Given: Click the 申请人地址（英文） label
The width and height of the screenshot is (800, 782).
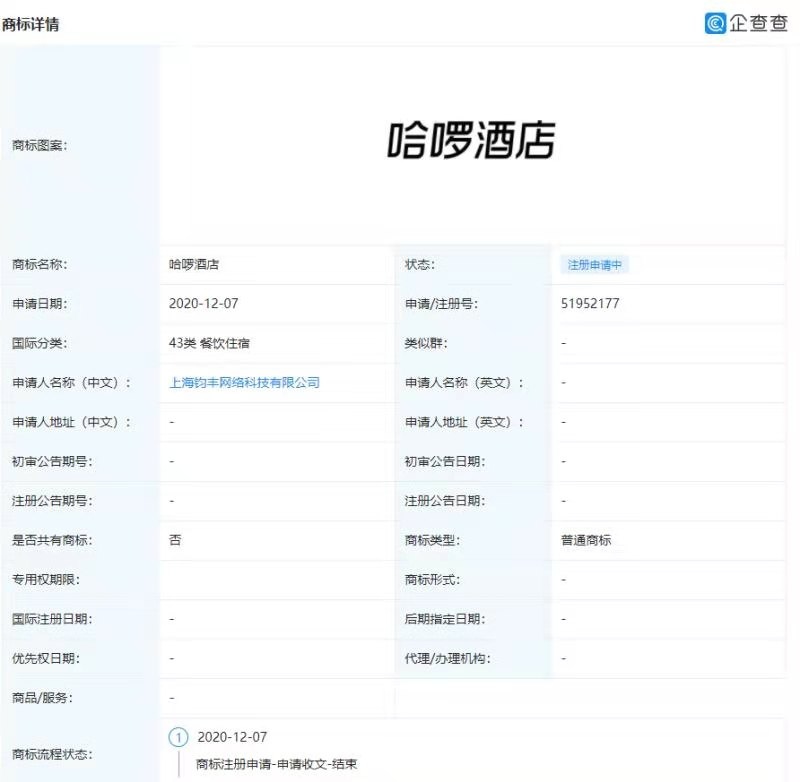Looking at the screenshot, I should 464,422.
